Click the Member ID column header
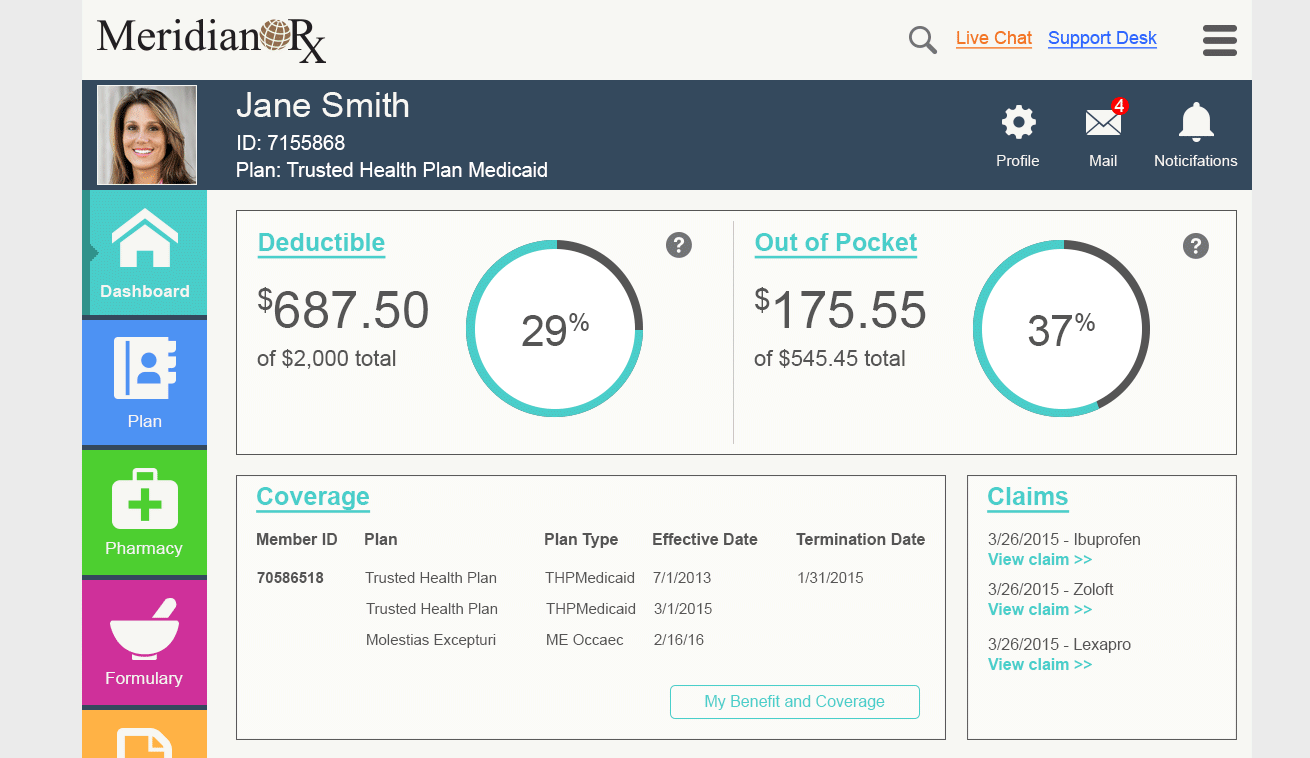1310x758 pixels. pos(297,540)
